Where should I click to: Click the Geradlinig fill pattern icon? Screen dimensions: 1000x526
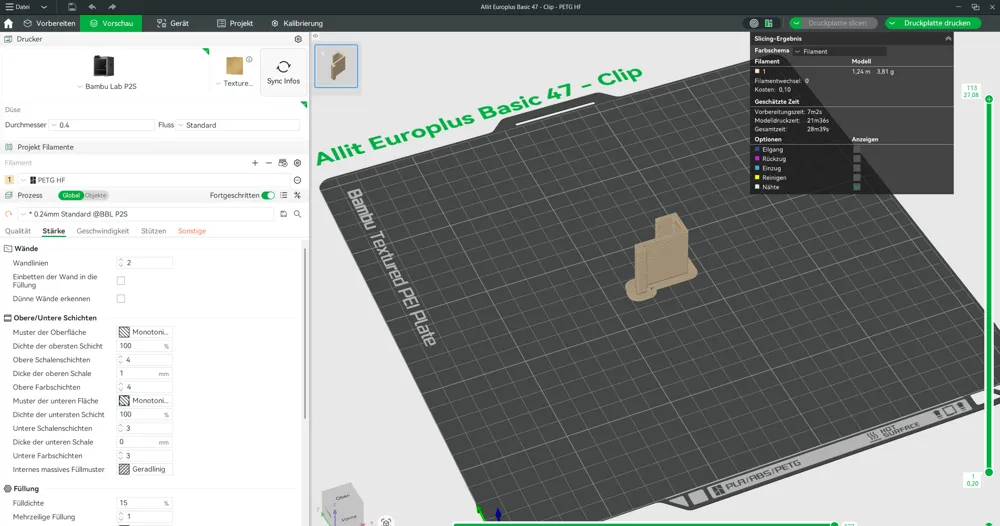(124, 469)
